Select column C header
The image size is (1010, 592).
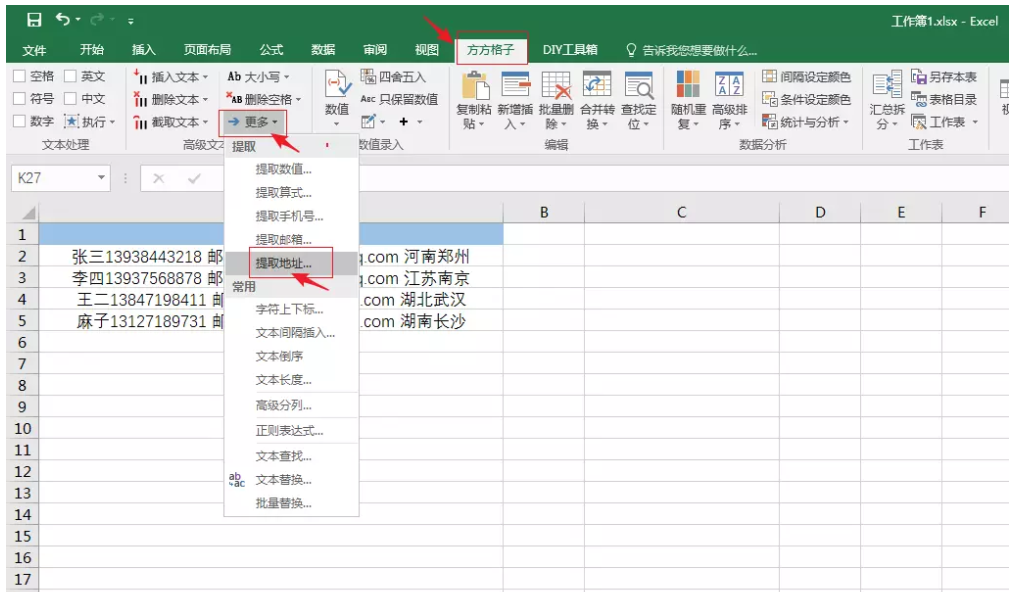(681, 212)
